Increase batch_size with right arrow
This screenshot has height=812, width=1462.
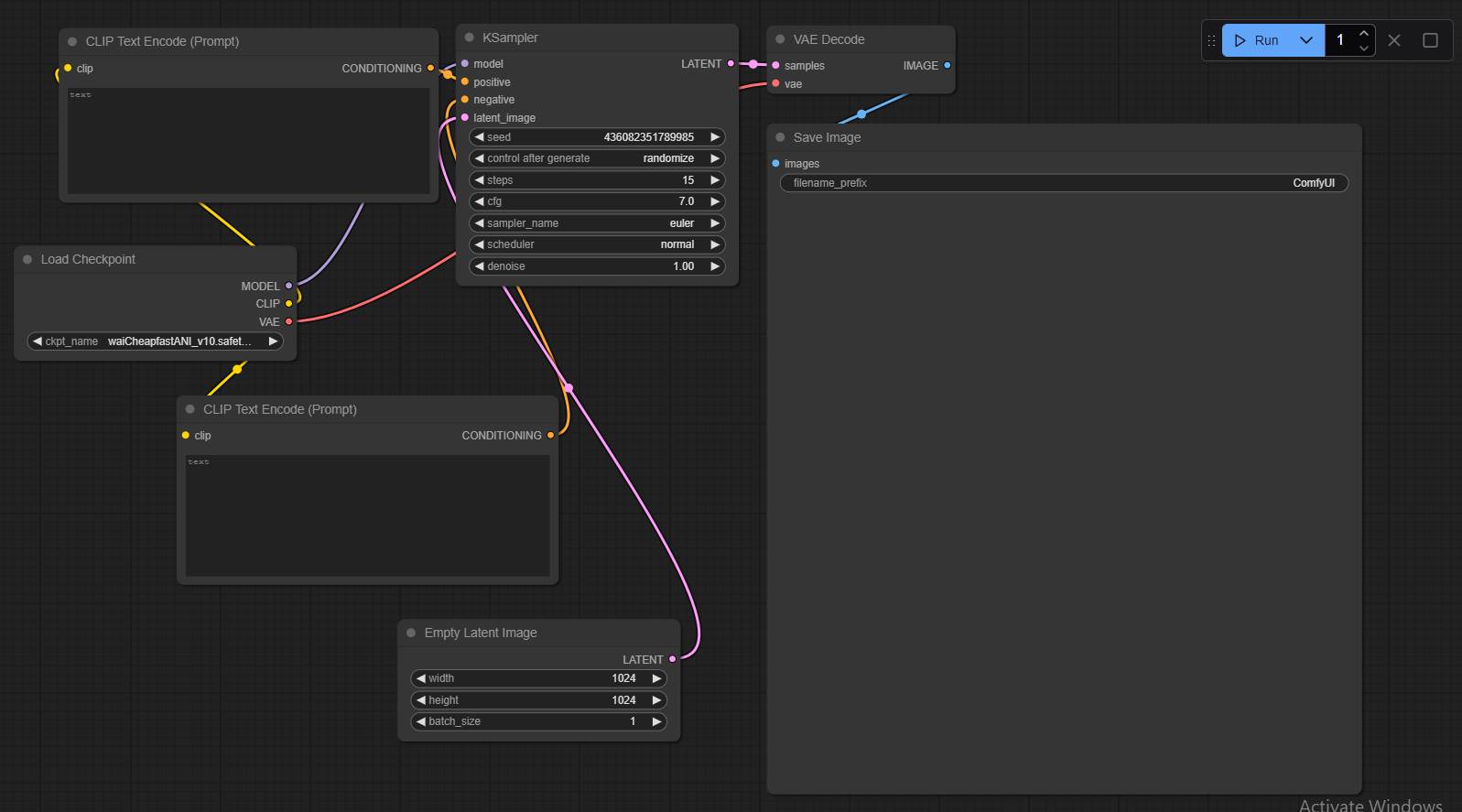pyautogui.click(x=656, y=721)
